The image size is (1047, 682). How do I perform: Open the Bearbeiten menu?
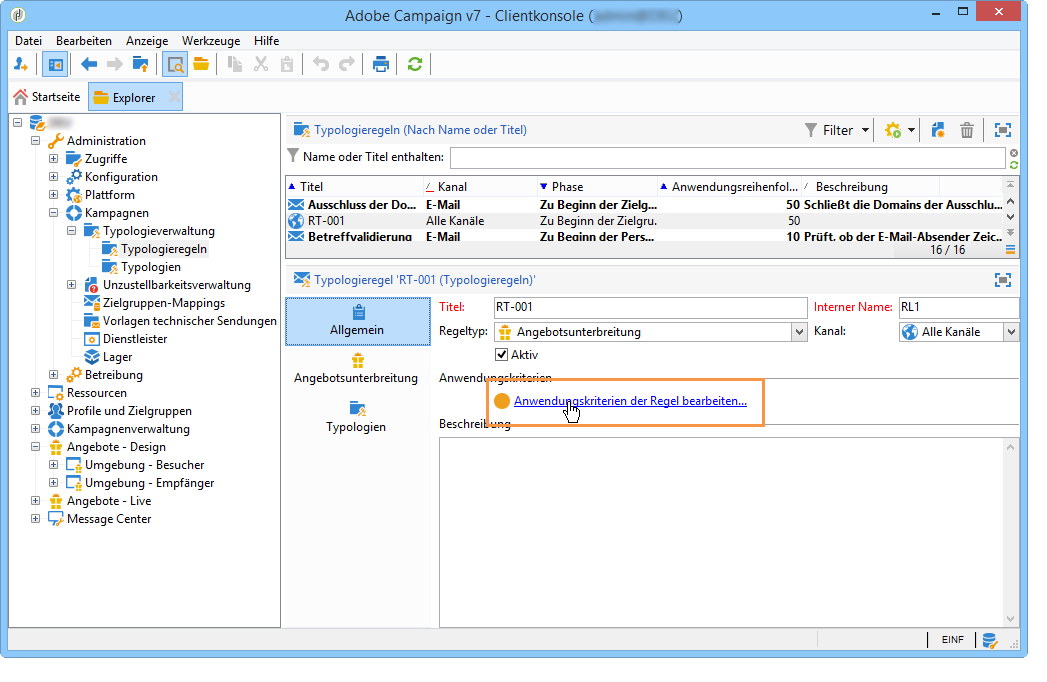click(x=83, y=41)
